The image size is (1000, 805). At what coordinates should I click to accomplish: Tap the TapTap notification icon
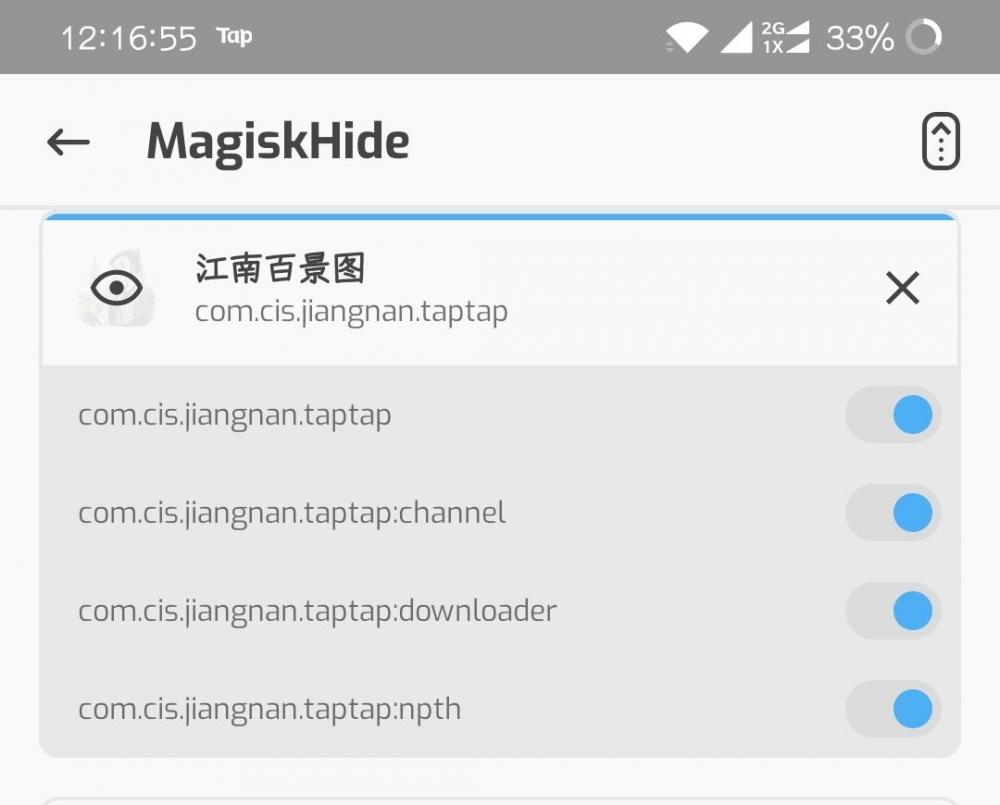pos(234,37)
